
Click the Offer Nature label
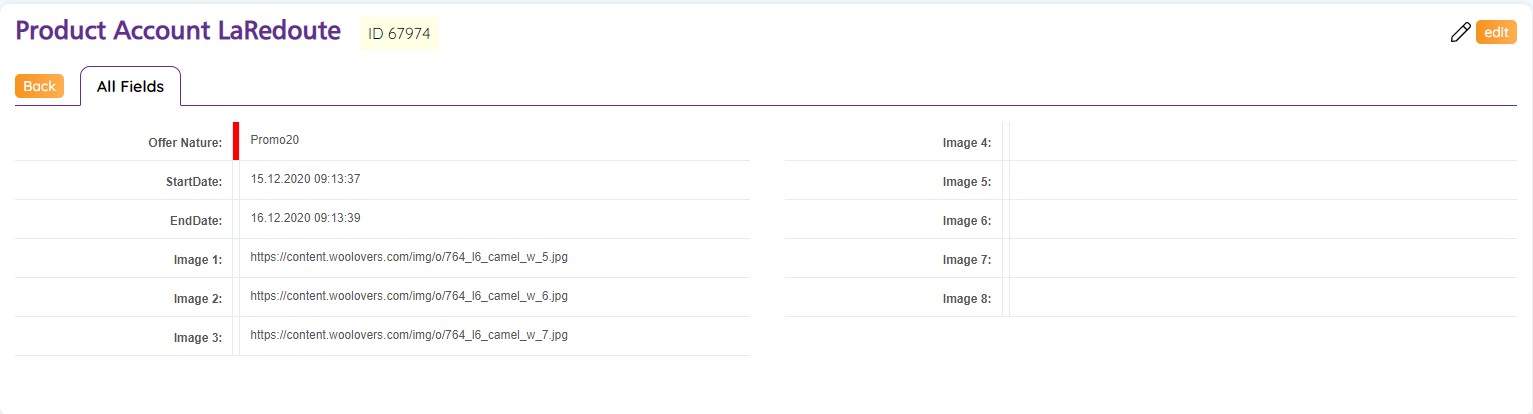pos(185,143)
